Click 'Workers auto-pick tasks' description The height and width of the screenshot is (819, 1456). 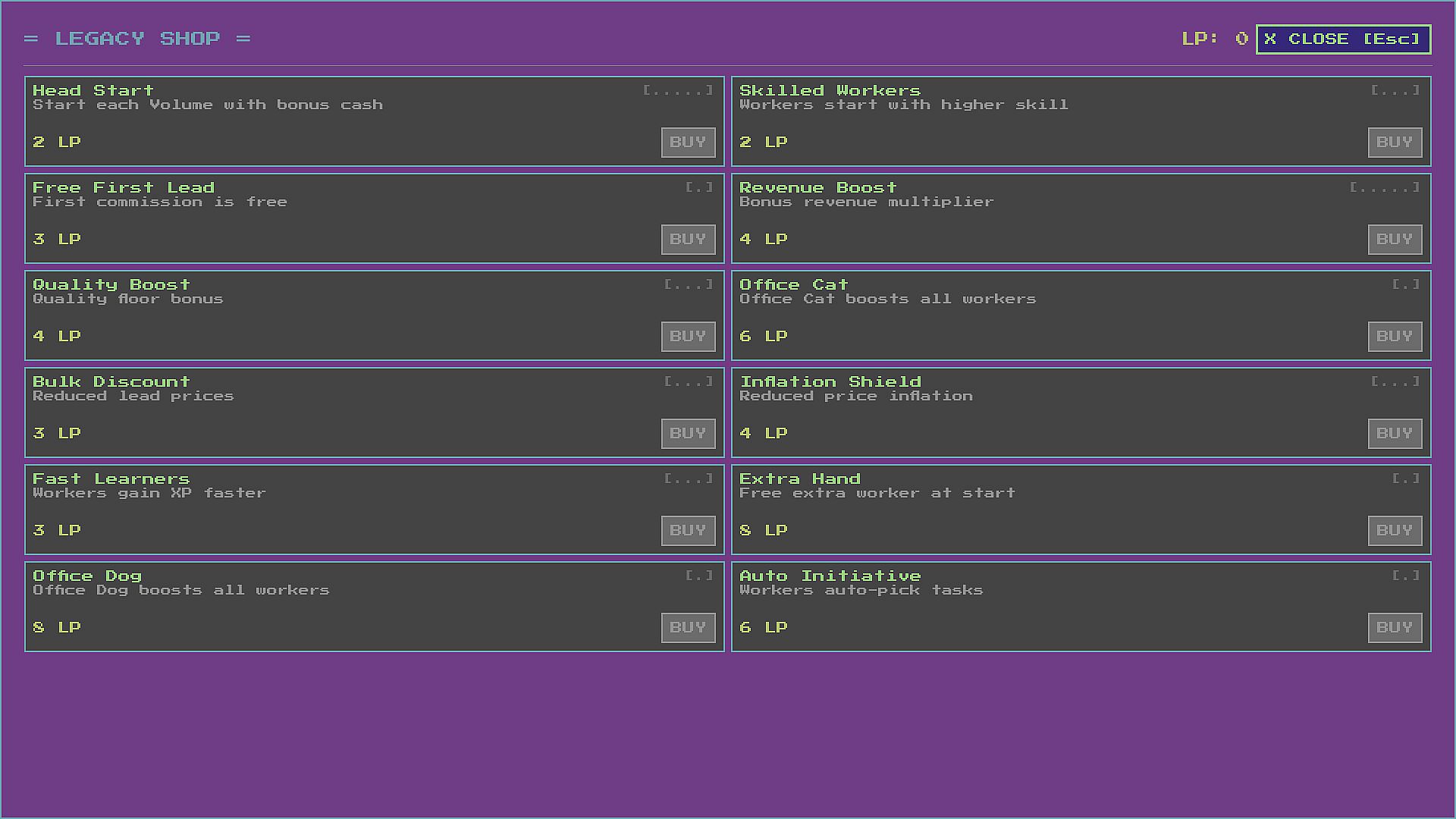tap(861, 590)
